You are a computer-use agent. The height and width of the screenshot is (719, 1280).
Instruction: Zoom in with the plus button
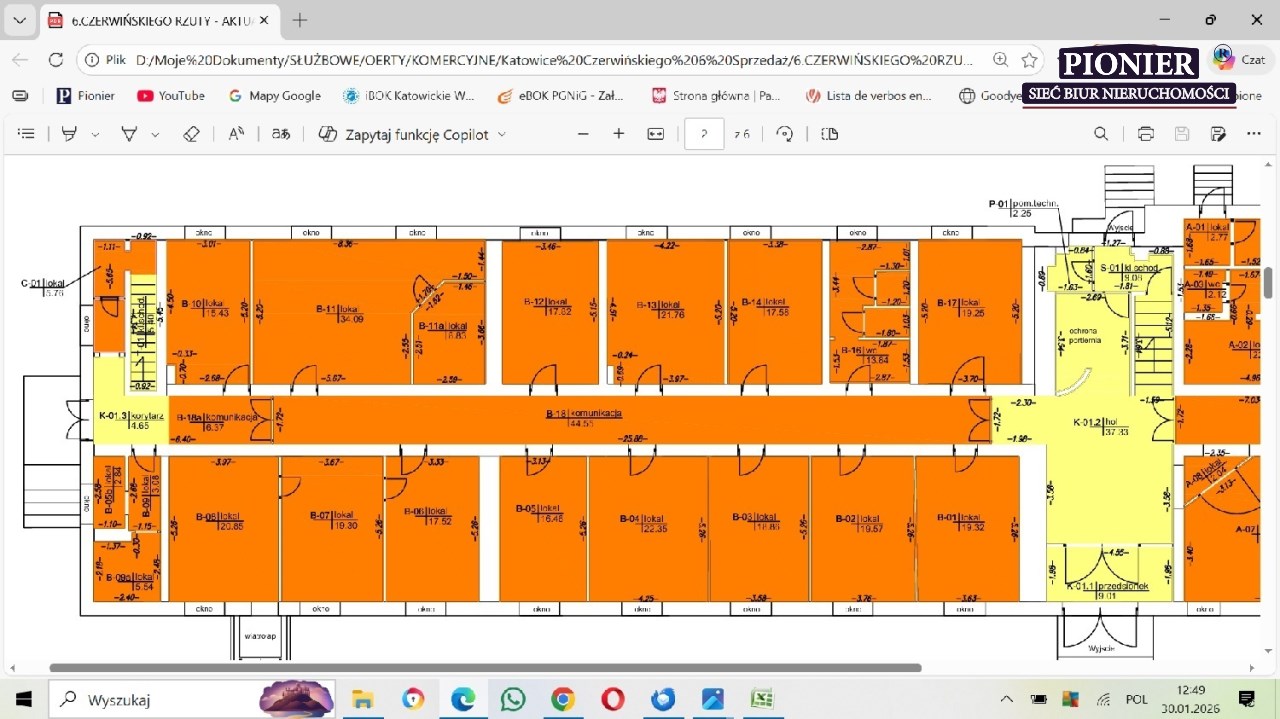pyautogui.click(x=619, y=134)
